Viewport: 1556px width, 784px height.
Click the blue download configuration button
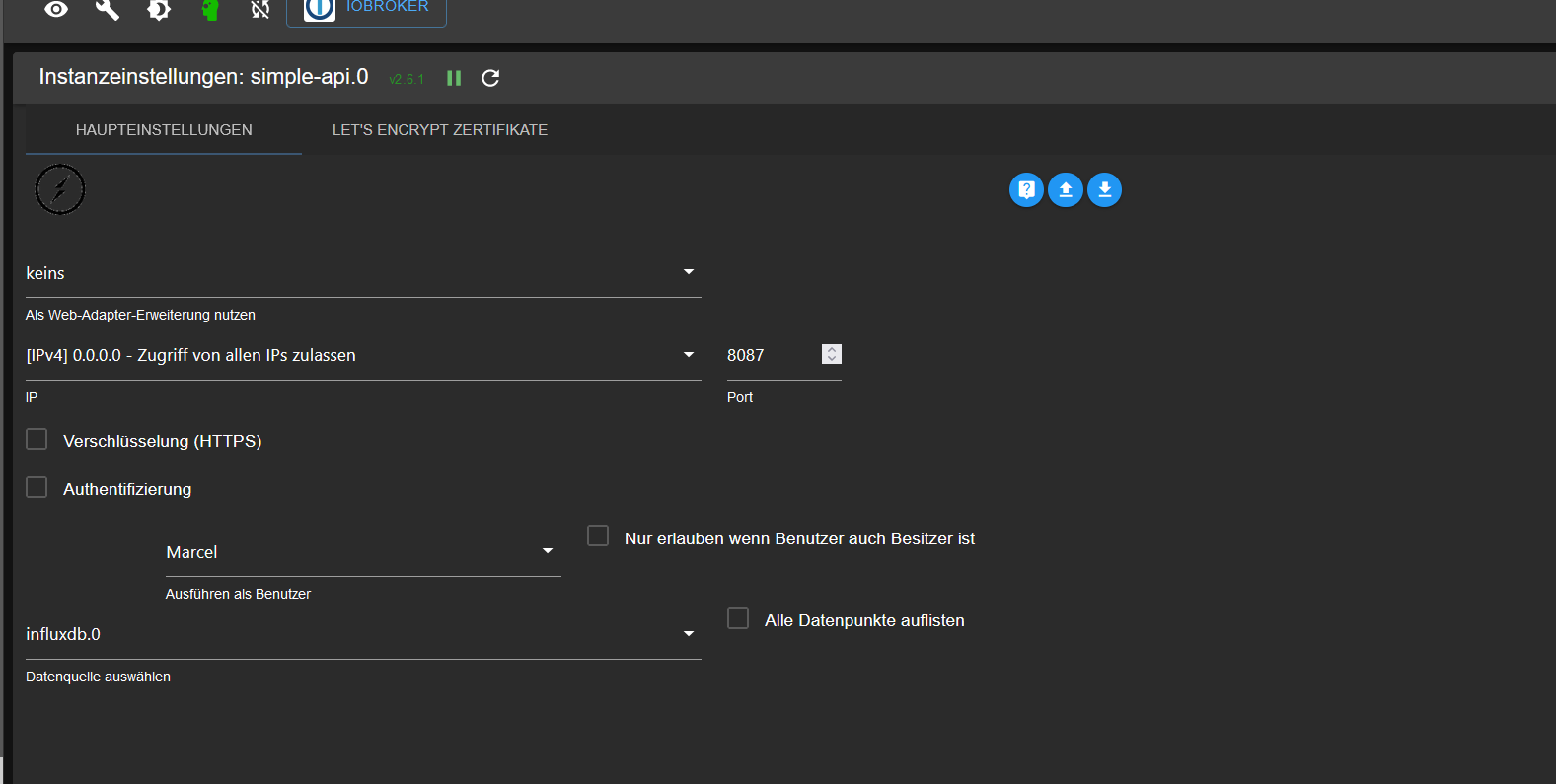coord(1105,189)
